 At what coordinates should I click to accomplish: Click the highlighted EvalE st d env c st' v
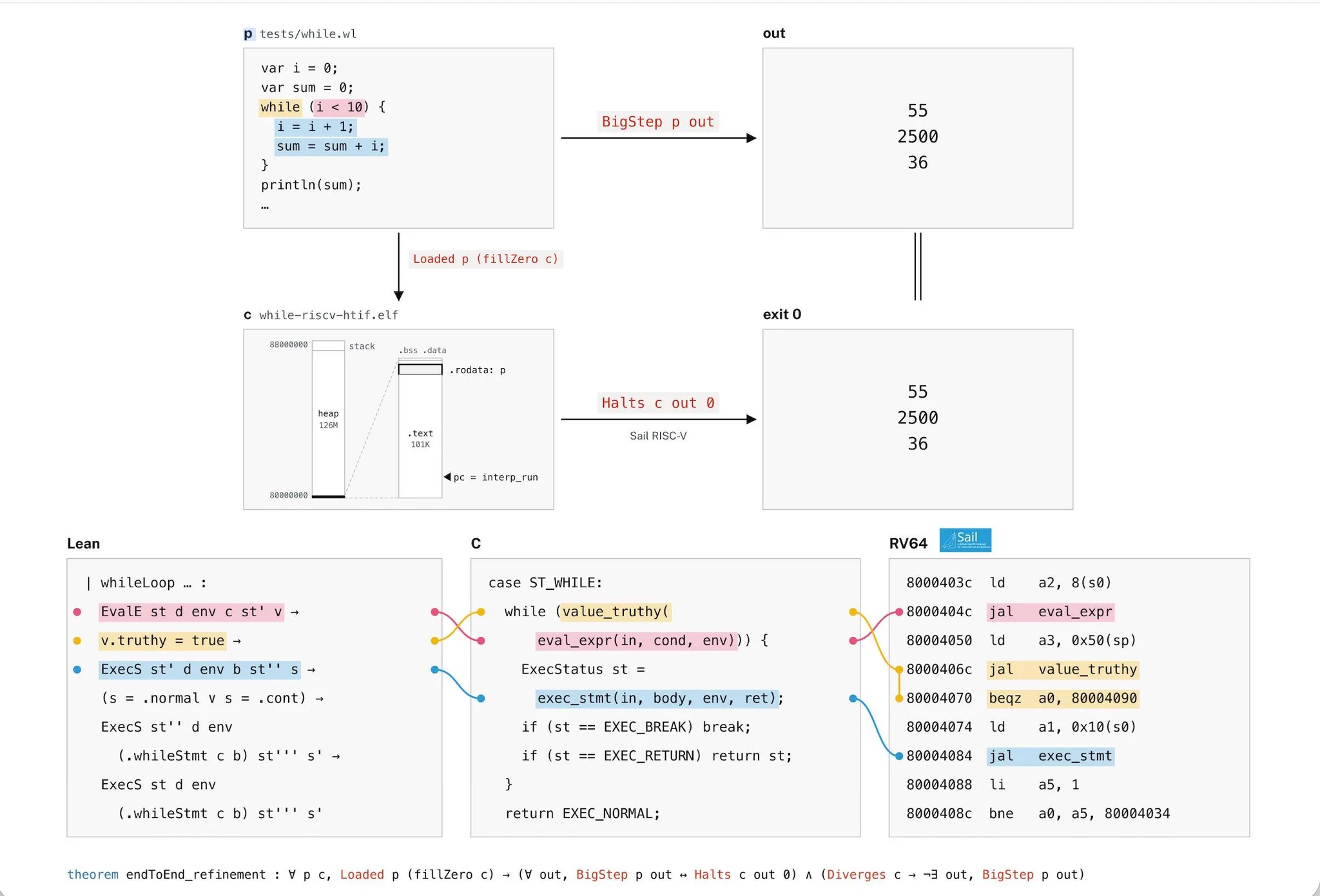(x=191, y=612)
